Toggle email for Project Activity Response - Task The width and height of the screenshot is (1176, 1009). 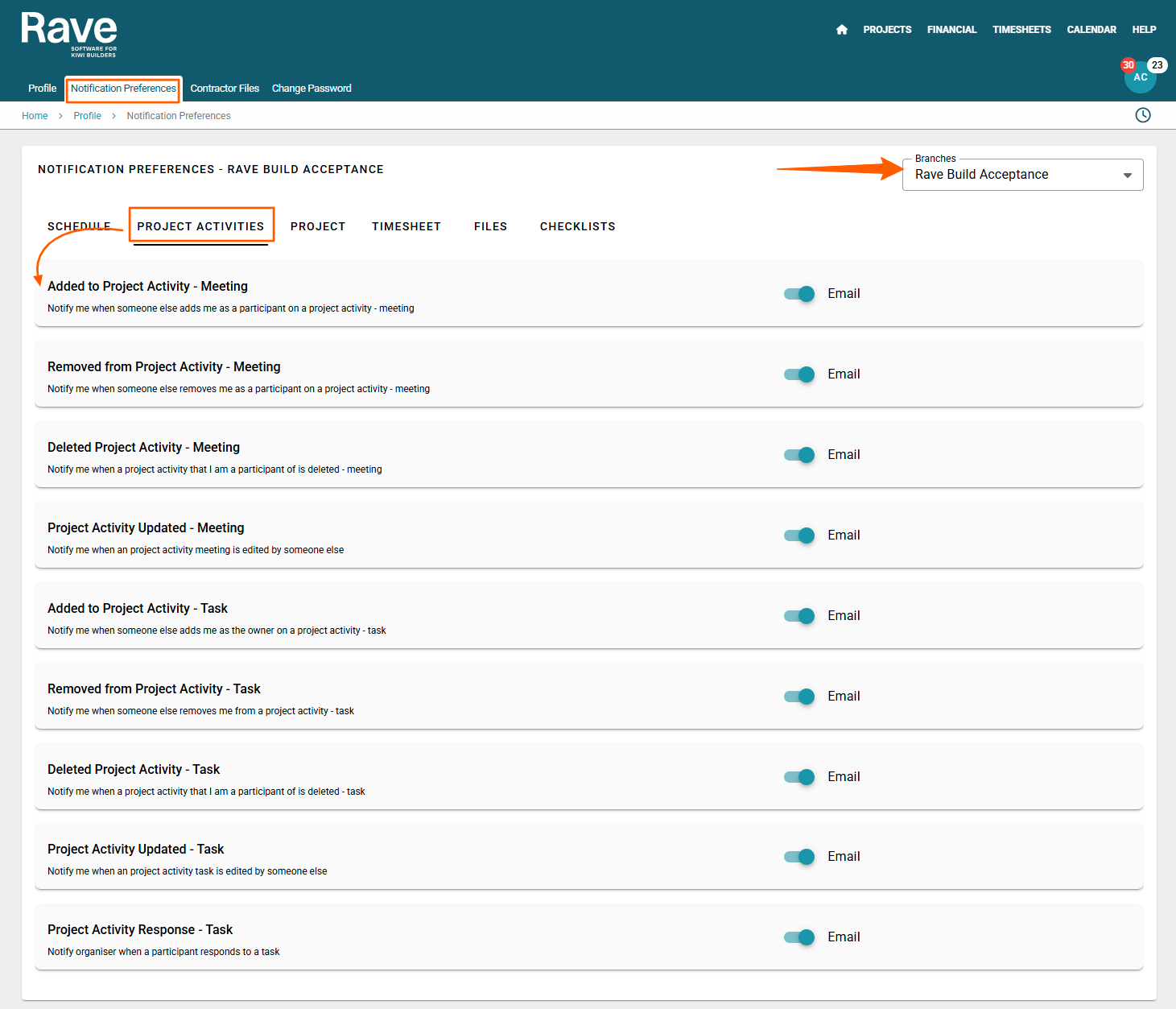(x=799, y=937)
